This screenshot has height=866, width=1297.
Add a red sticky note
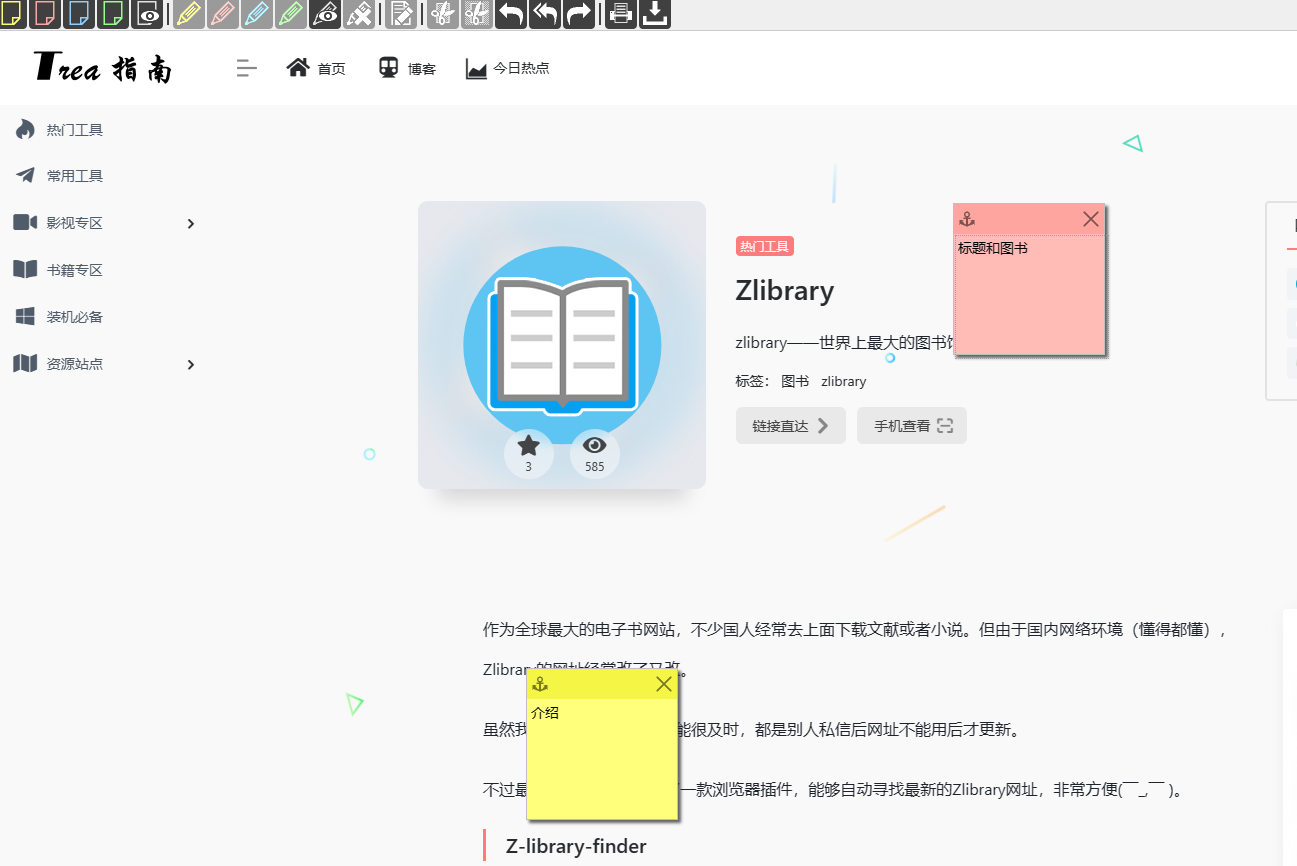[x=45, y=13]
